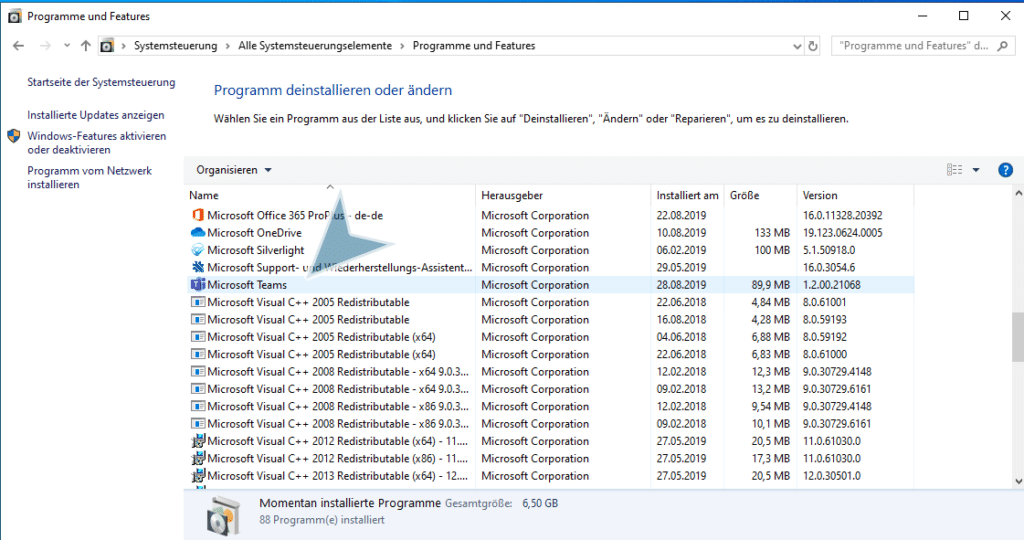The image size is (1024, 540).
Task: Click the Forward navigation arrow
Action: point(45,46)
